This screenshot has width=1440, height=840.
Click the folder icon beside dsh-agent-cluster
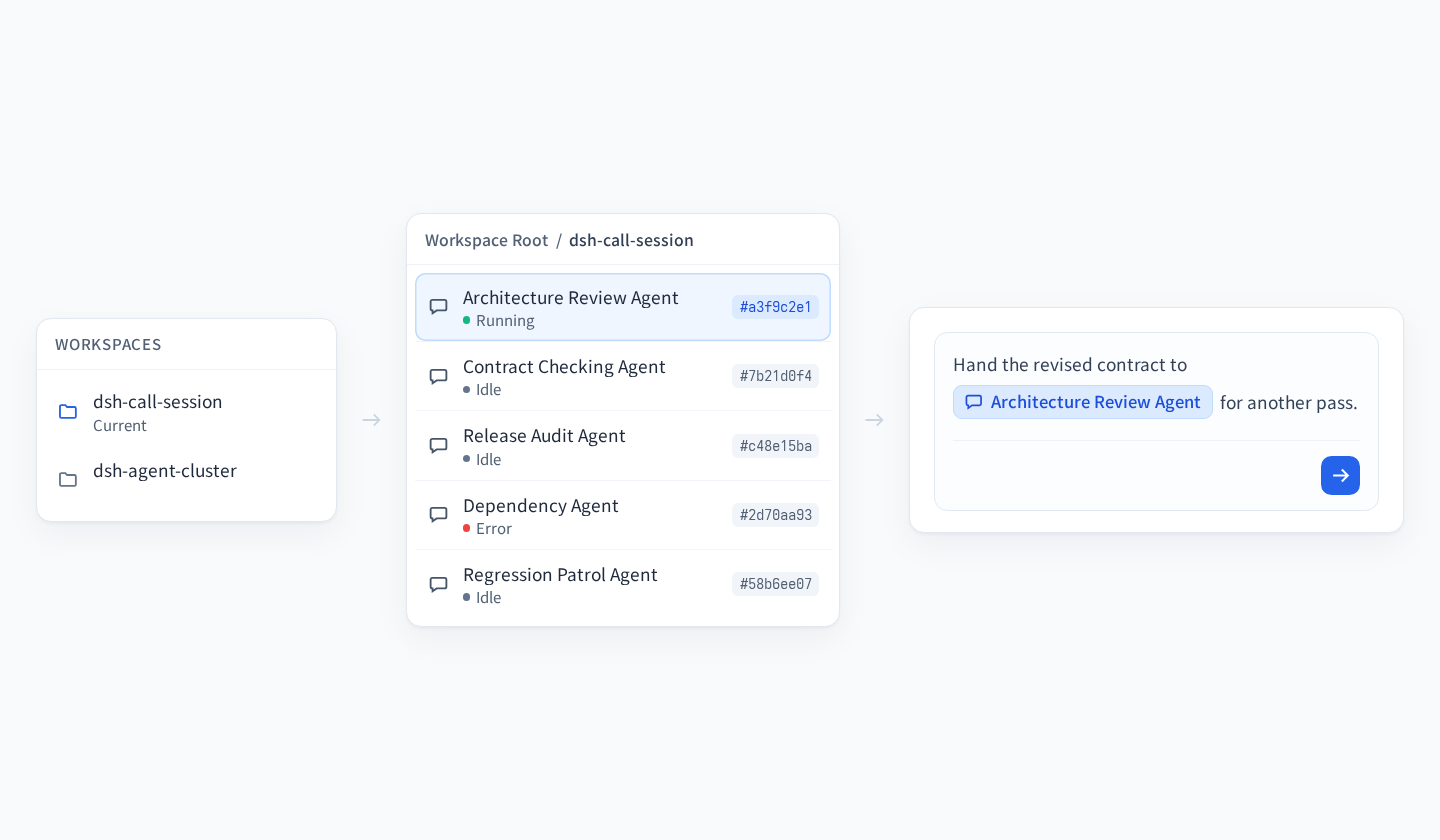click(x=68, y=480)
